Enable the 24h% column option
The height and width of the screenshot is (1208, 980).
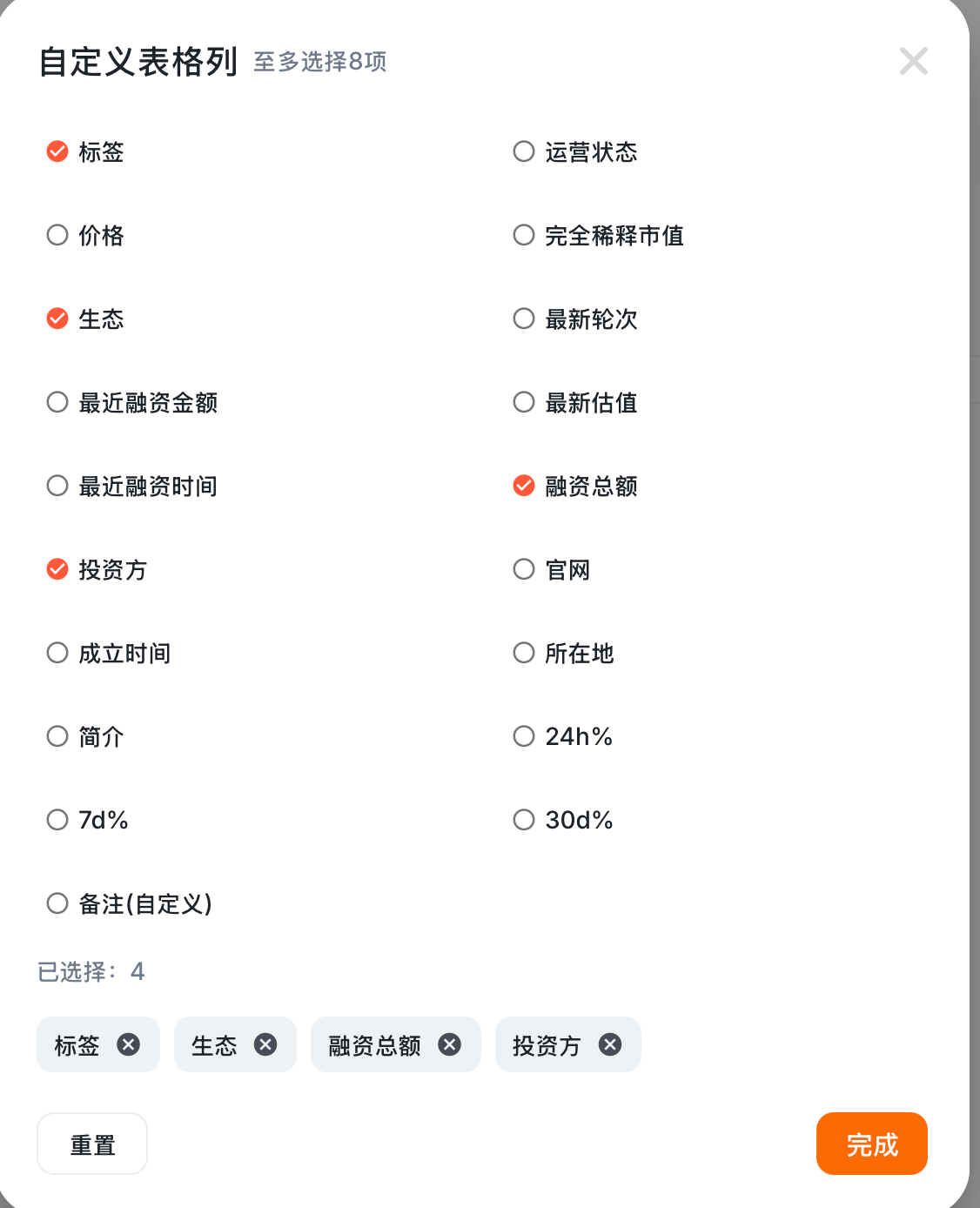click(524, 736)
